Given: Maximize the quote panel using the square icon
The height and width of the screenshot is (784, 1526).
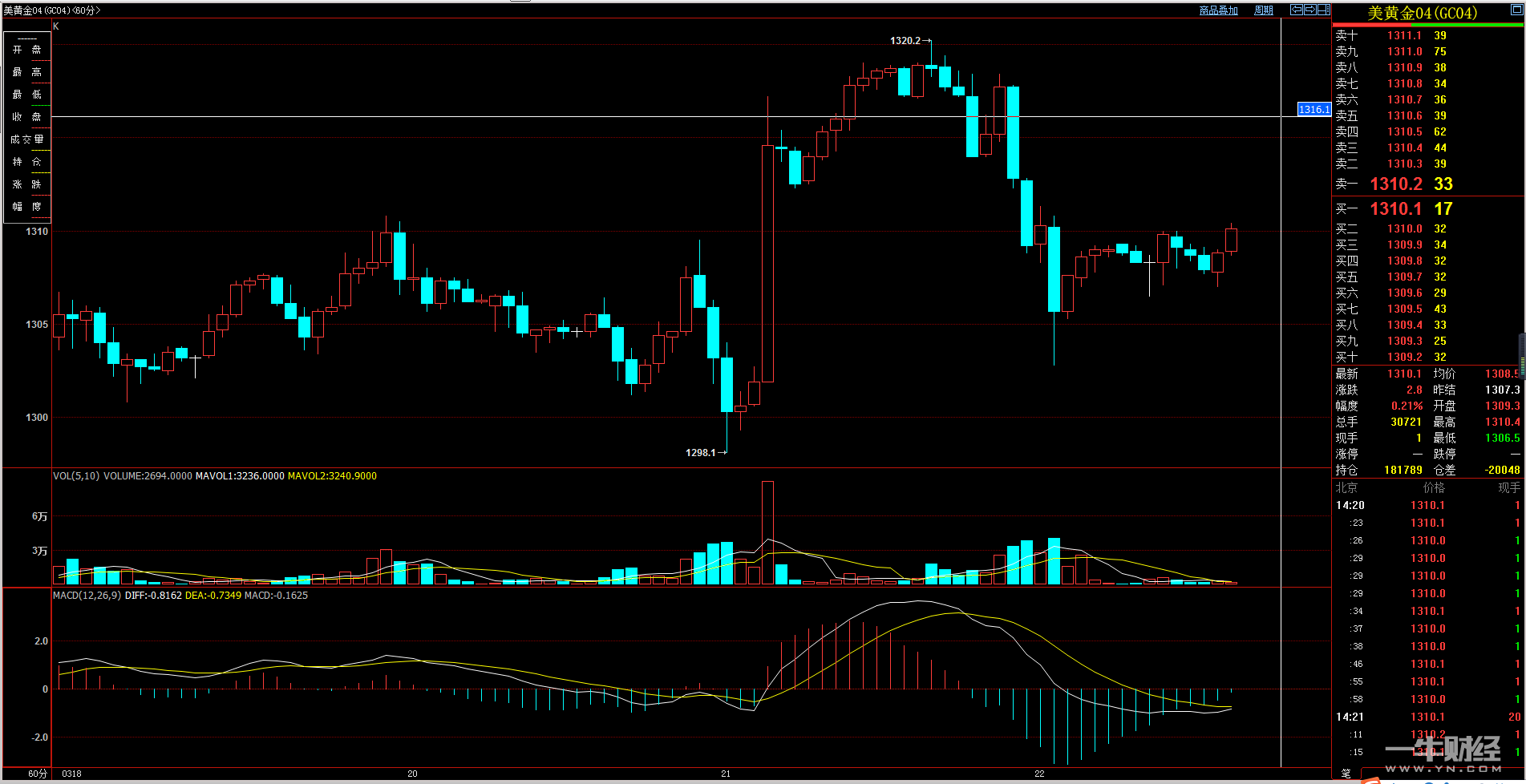Looking at the screenshot, I should pos(1516,10).
